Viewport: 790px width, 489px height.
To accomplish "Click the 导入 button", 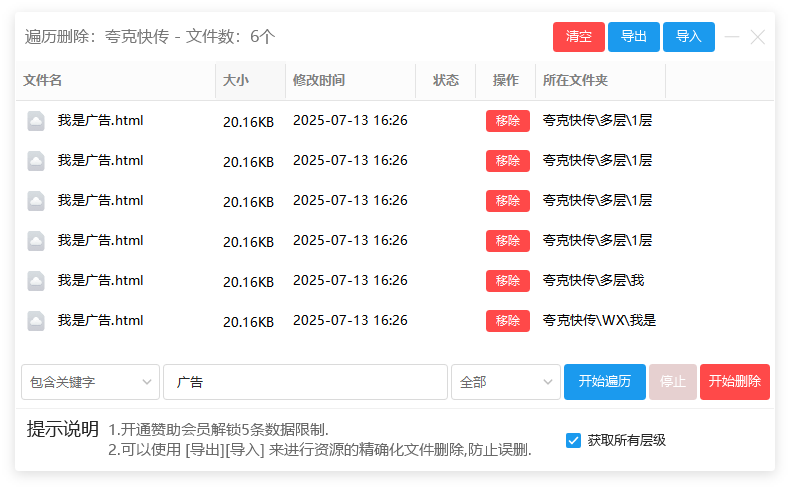I will point(689,37).
